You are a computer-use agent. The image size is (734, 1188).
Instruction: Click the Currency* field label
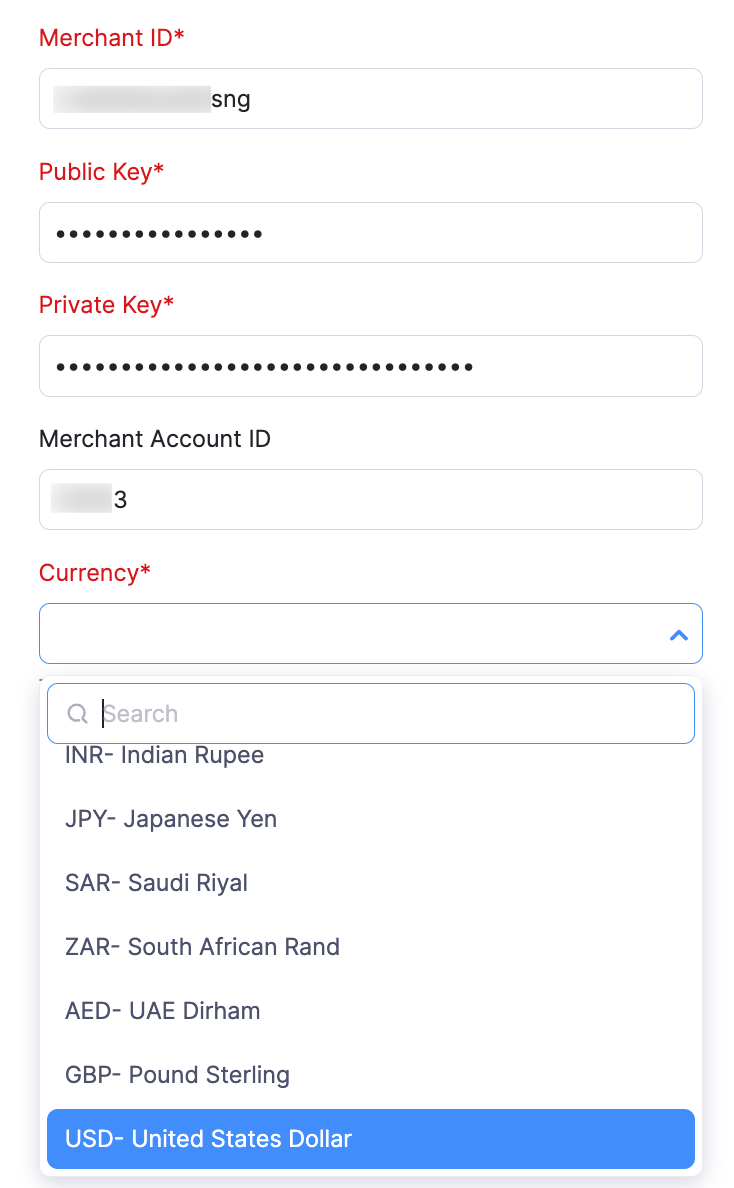click(95, 573)
